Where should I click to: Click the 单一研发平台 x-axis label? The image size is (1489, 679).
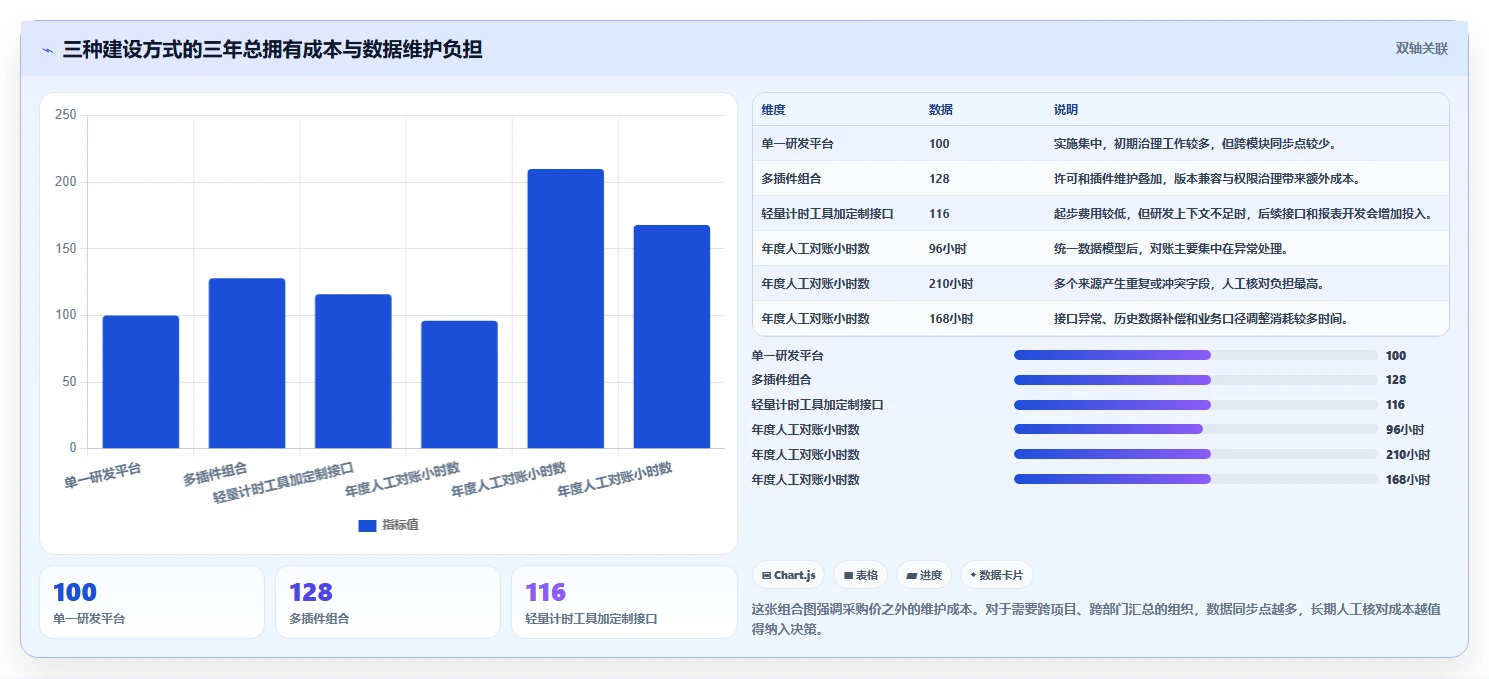(x=103, y=475)
